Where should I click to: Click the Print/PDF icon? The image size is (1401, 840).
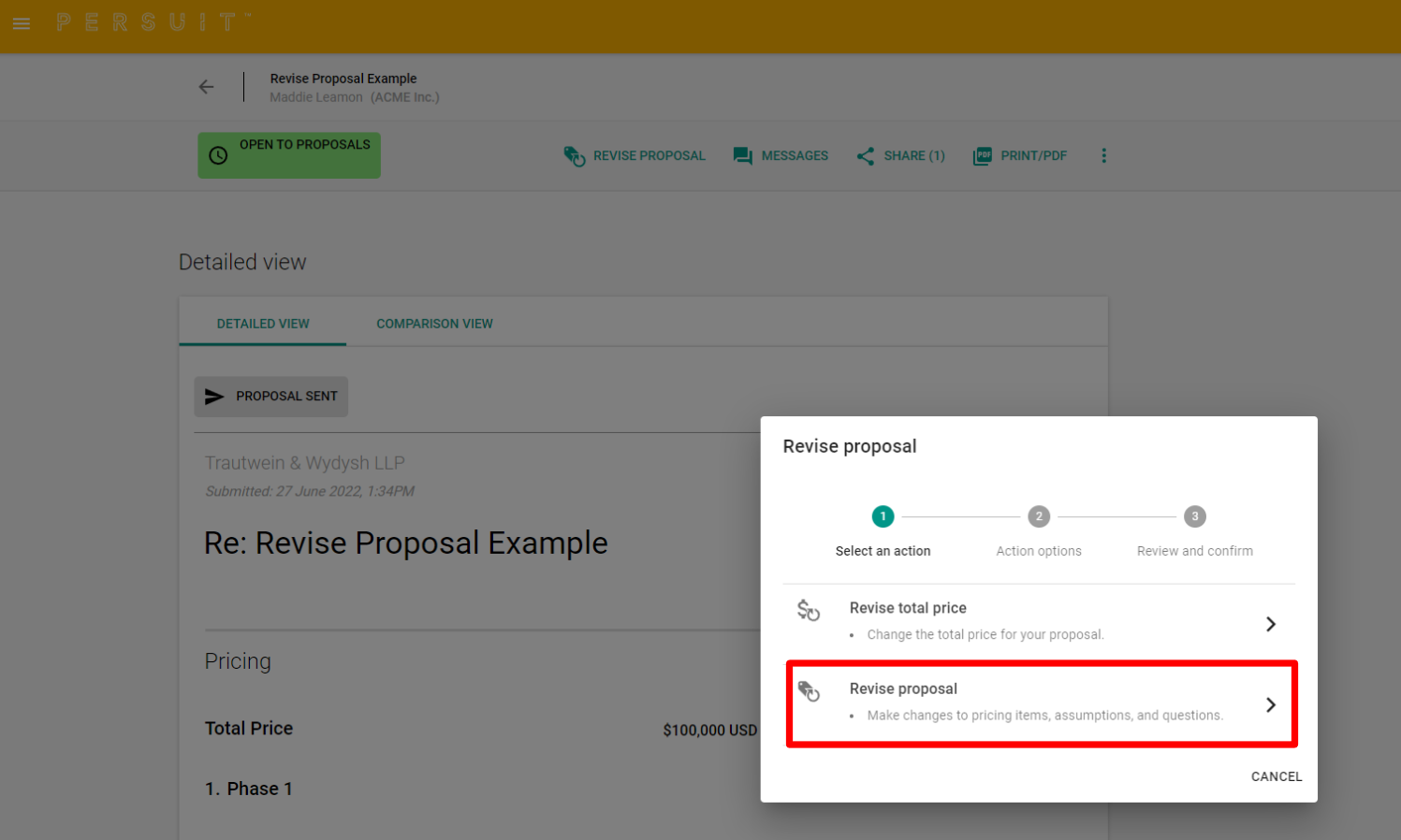point(982,156)
